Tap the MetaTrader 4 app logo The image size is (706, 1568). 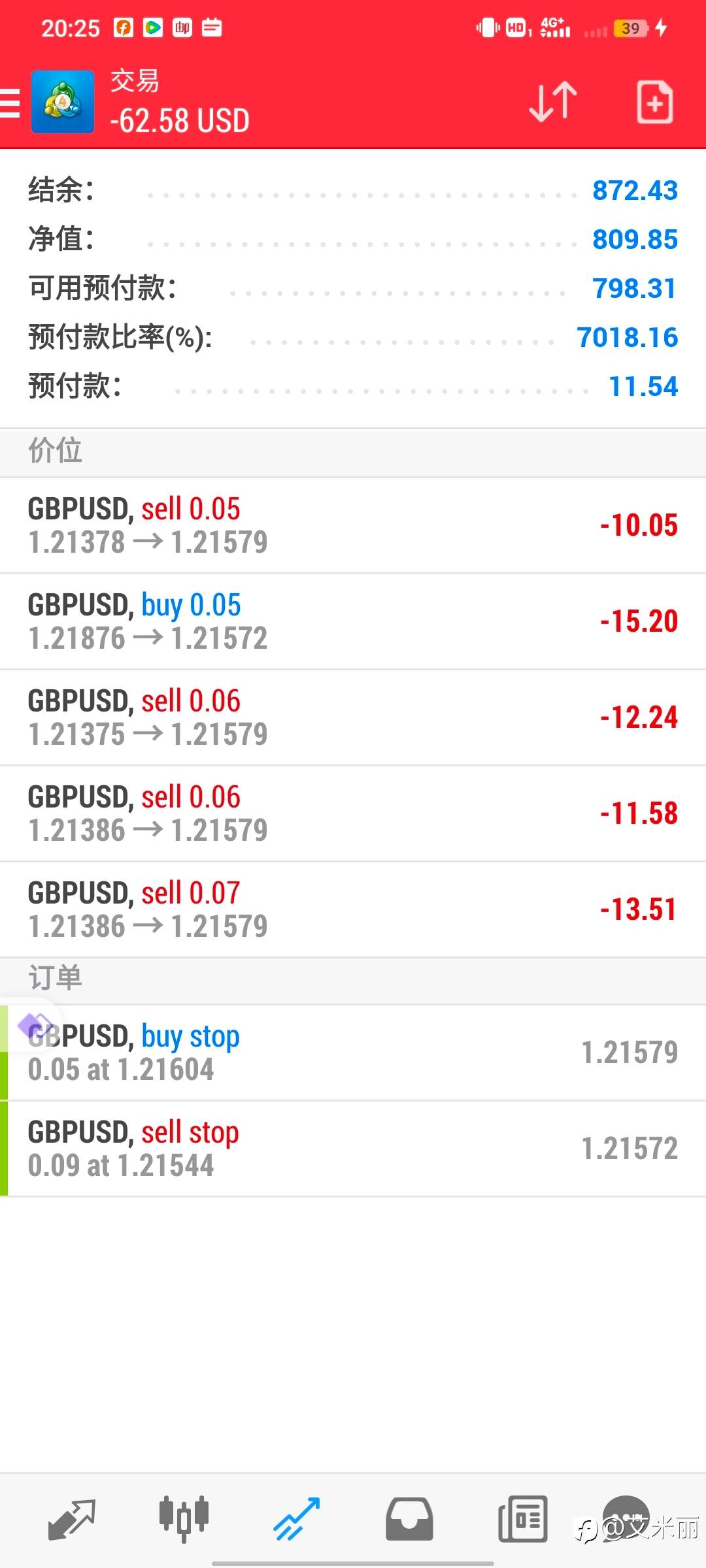(63, 102)
